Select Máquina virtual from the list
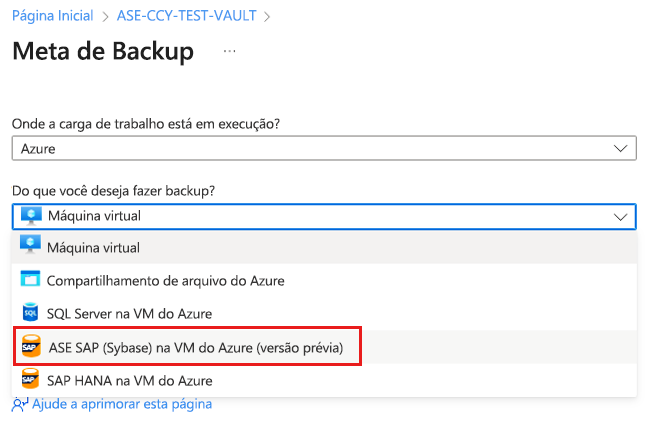646x429 pixels. point(93,247)
